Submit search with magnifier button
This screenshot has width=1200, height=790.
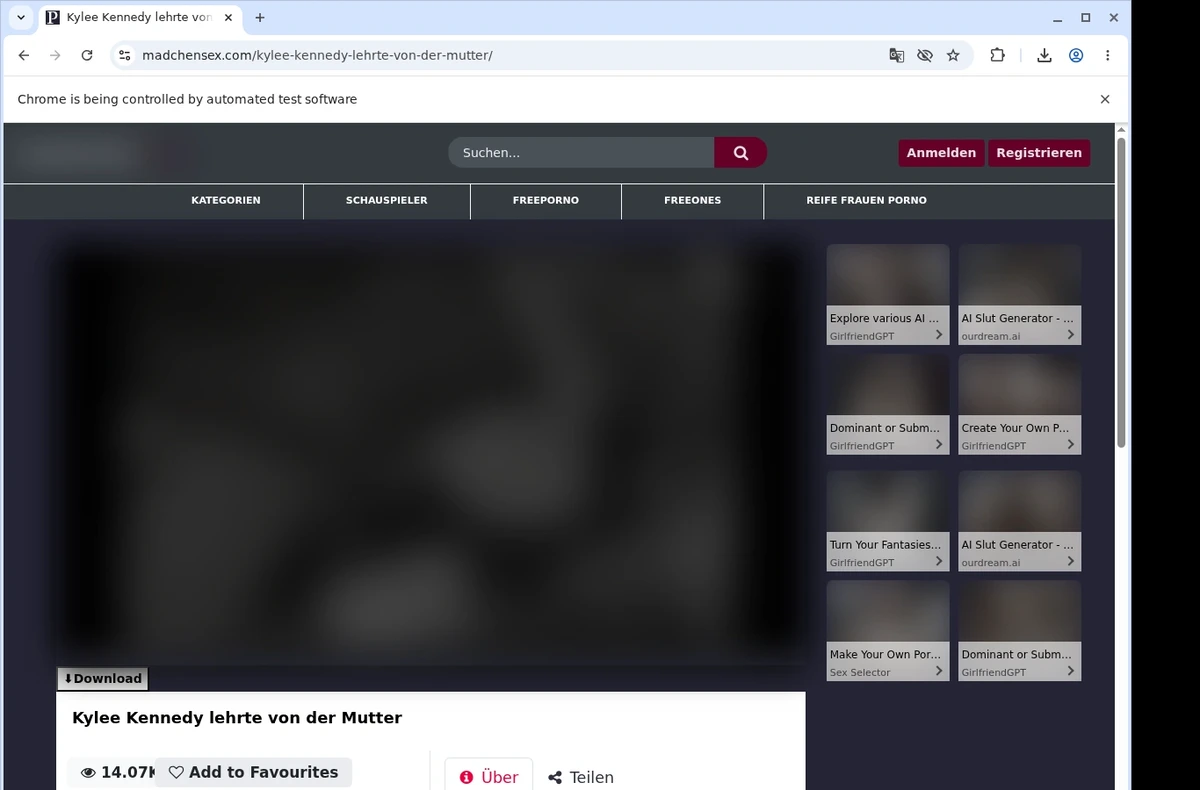point(741,153)
